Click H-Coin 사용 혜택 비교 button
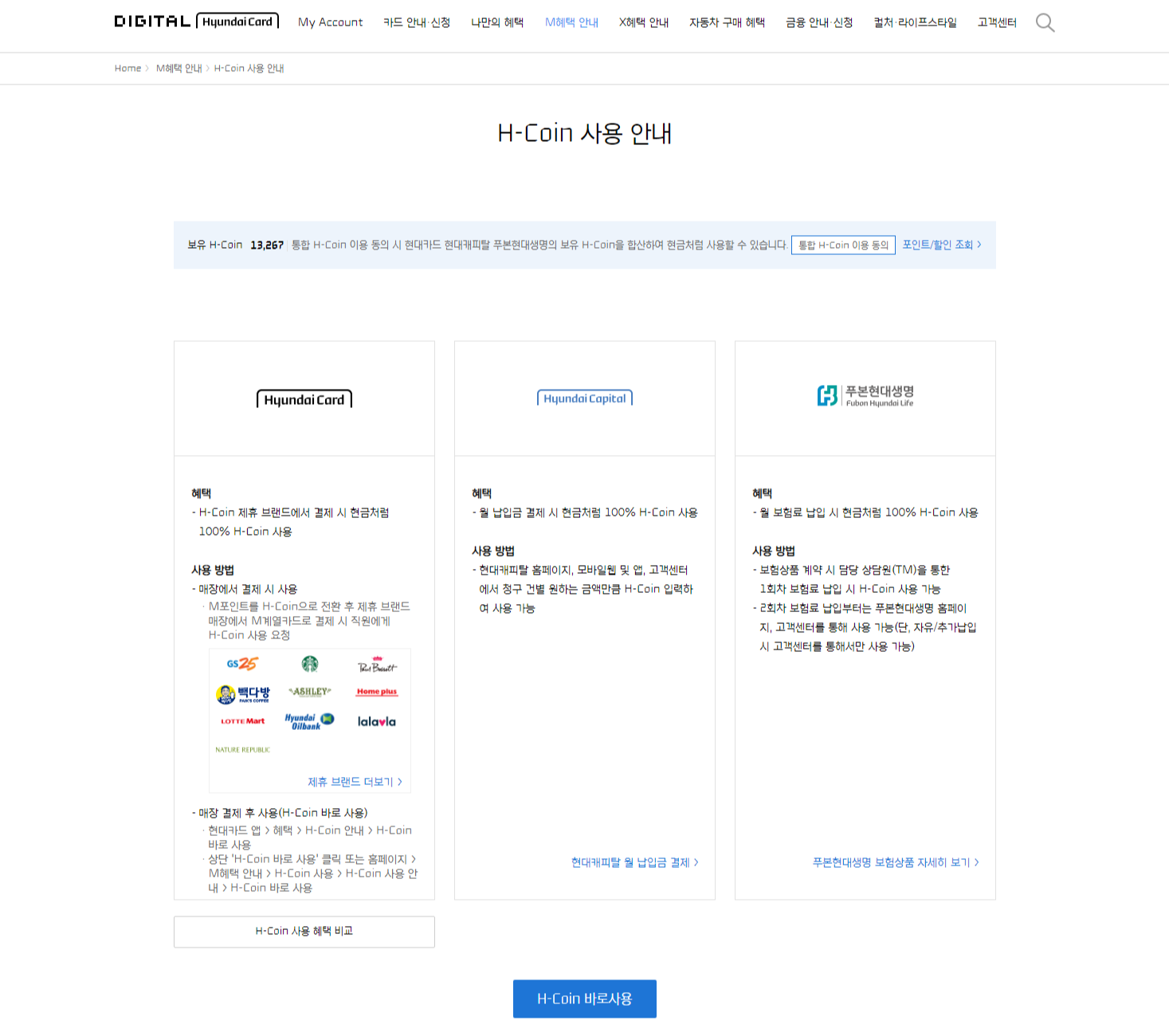The image size is (1169, 1036). (304, 932)
